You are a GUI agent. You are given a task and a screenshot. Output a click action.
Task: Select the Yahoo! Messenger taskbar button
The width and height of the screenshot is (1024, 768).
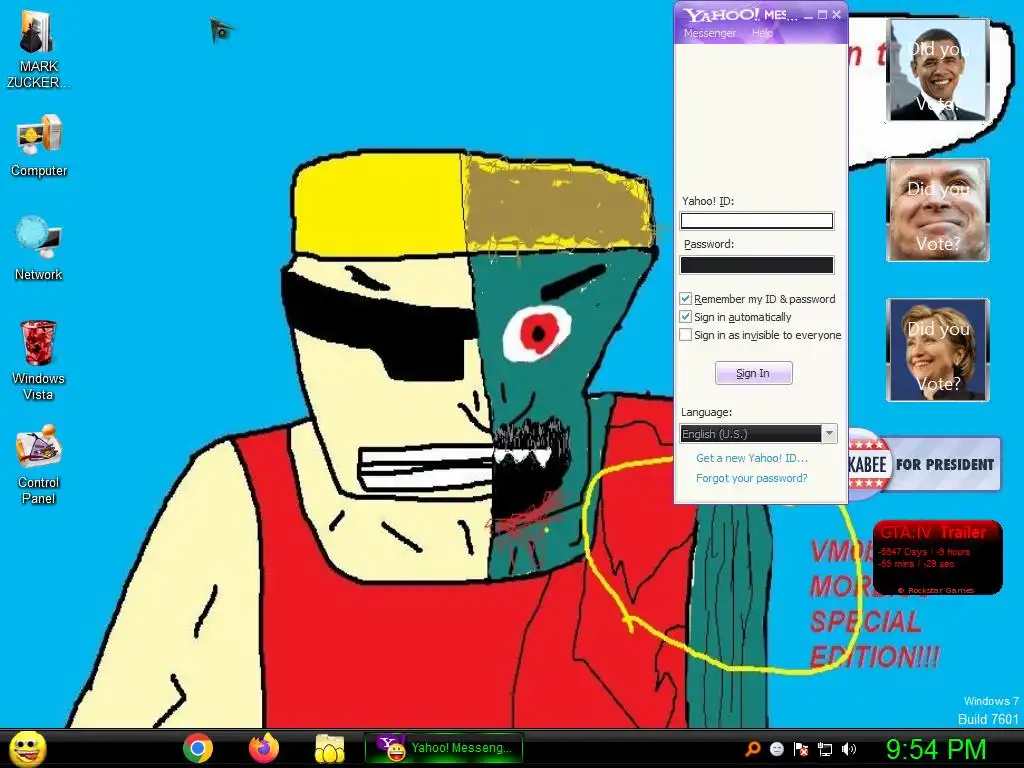[x=444, y=748]
